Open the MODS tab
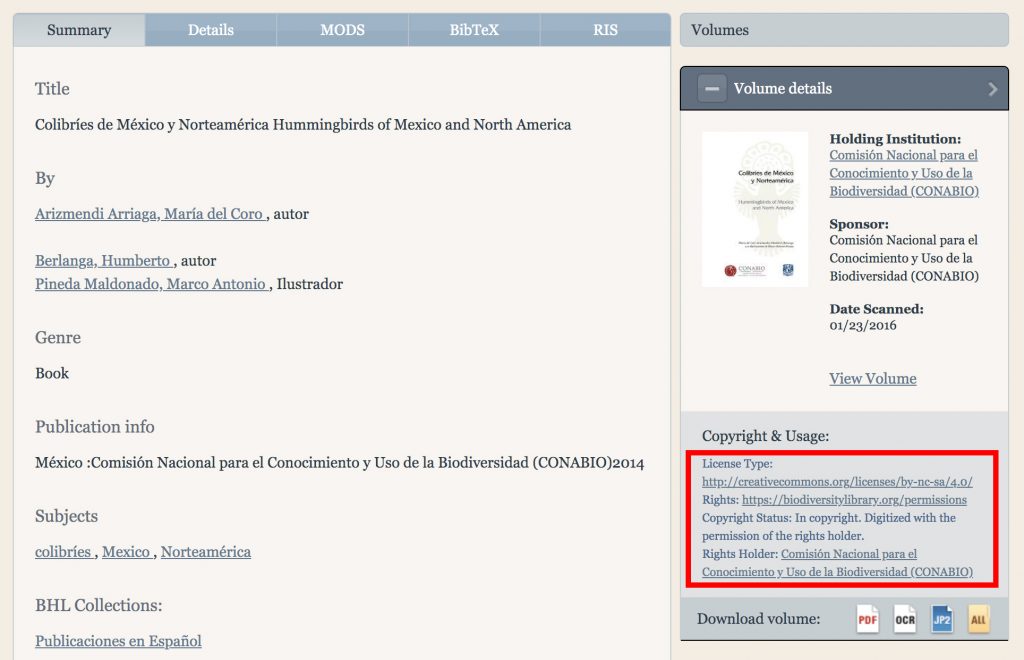This screenshot has width=1024, height=660. coord(342,30)
